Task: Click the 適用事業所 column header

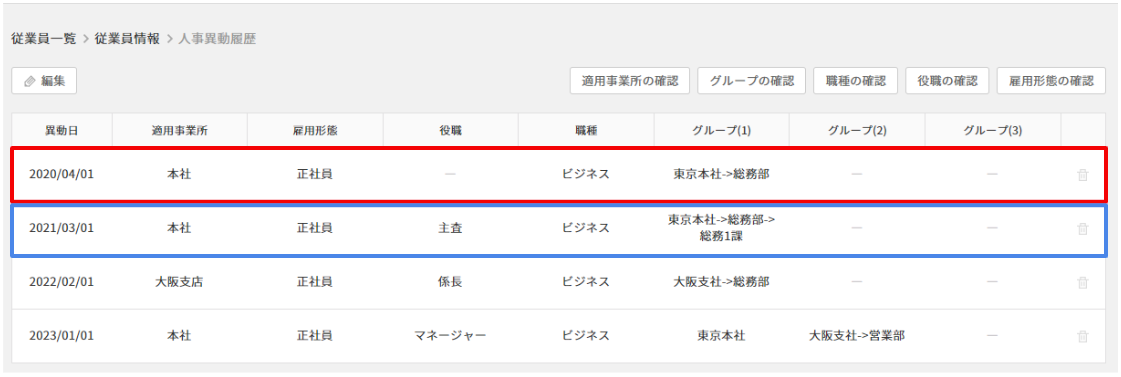Action: tap(179, 130)
